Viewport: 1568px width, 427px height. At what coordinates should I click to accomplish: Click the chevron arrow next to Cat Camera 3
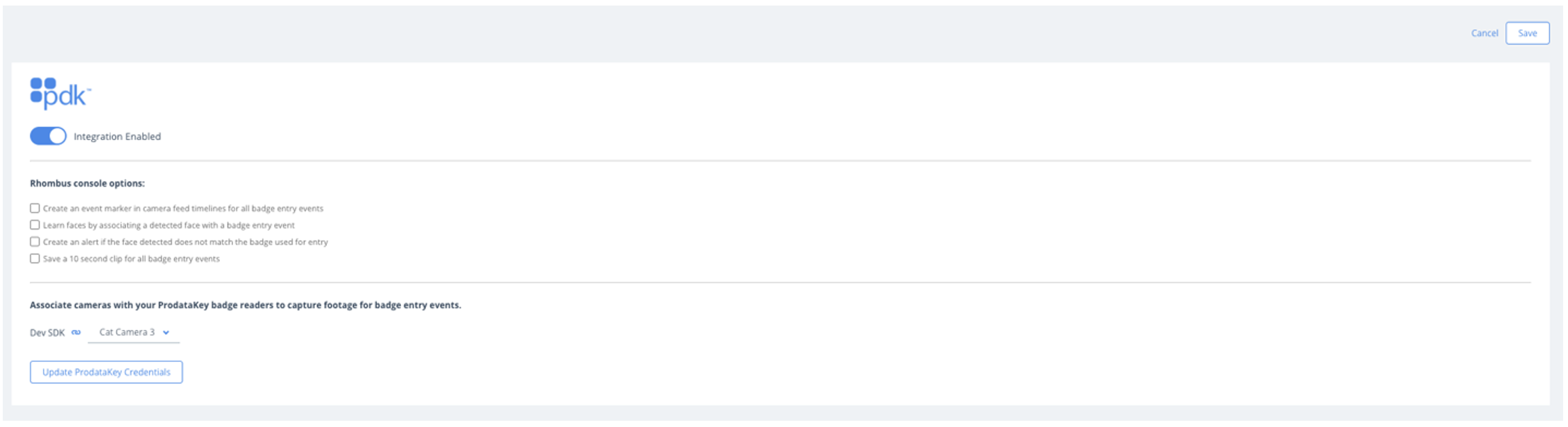tap(166, 333)
